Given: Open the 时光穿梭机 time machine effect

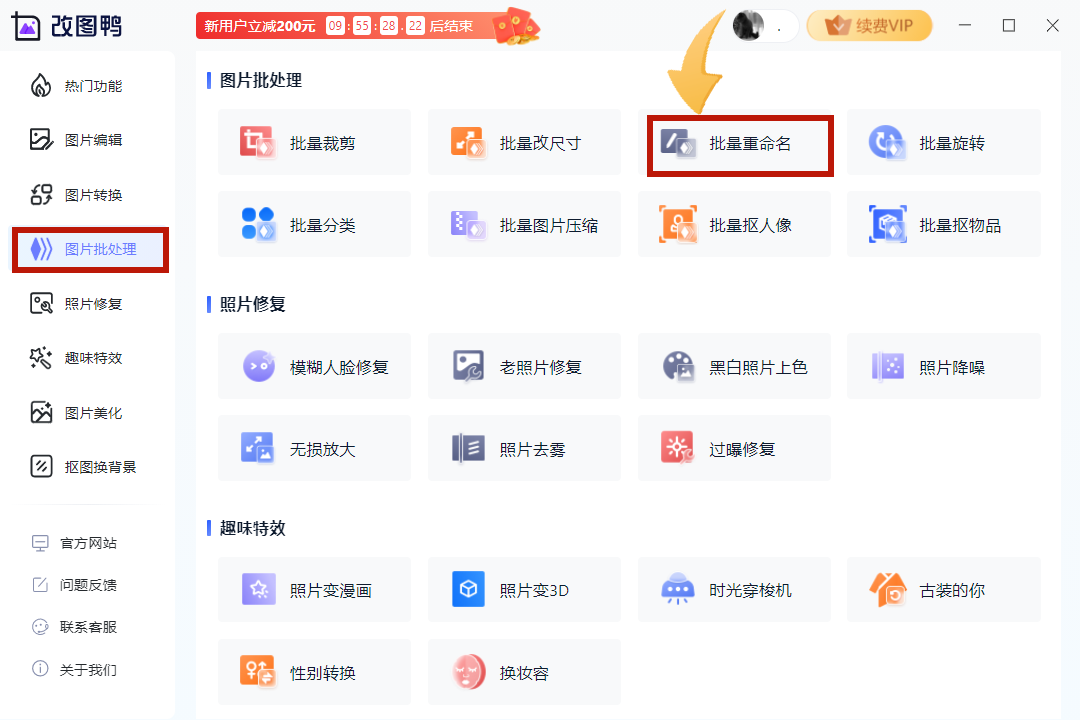Looking at the screenshot, I should coord(734,590).
